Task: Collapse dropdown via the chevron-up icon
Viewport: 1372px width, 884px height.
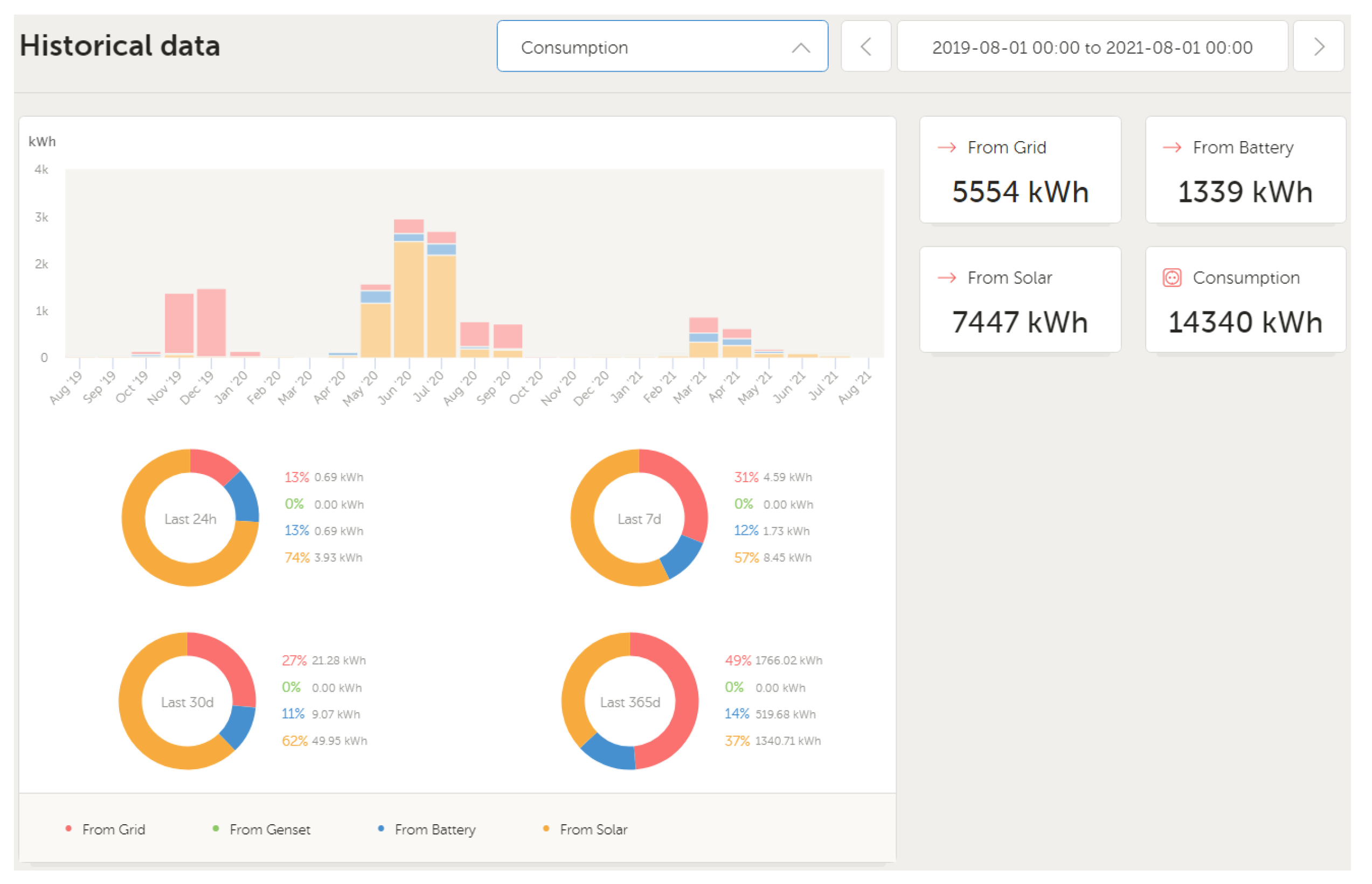Action: 801,47
